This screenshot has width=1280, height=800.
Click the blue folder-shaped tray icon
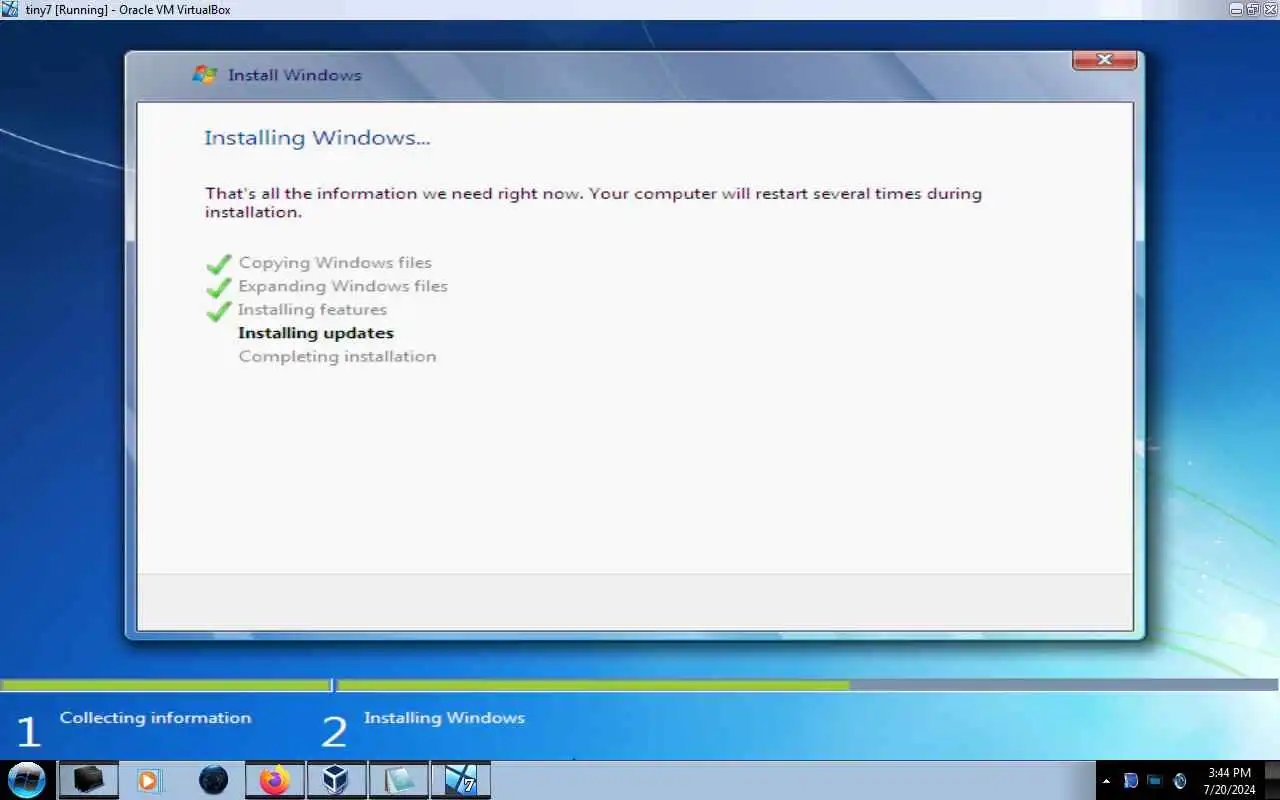tap(1155, 780)
